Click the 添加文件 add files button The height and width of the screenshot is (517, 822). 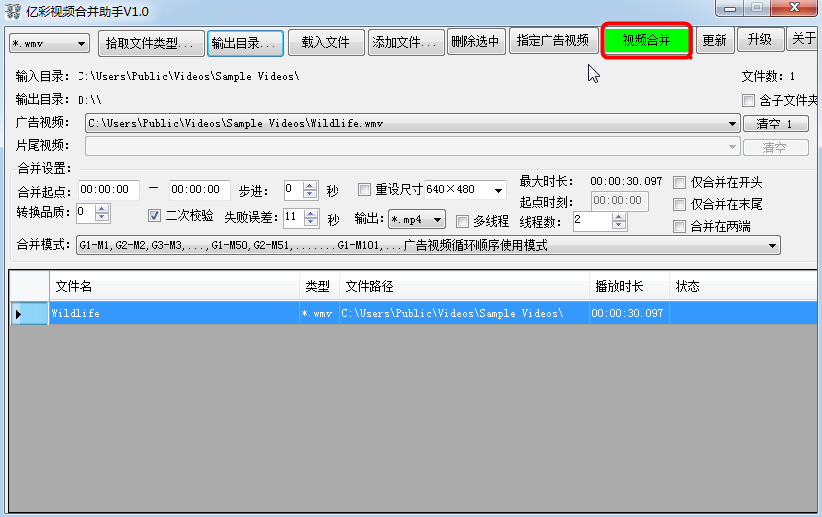click(x=406, y=42)
